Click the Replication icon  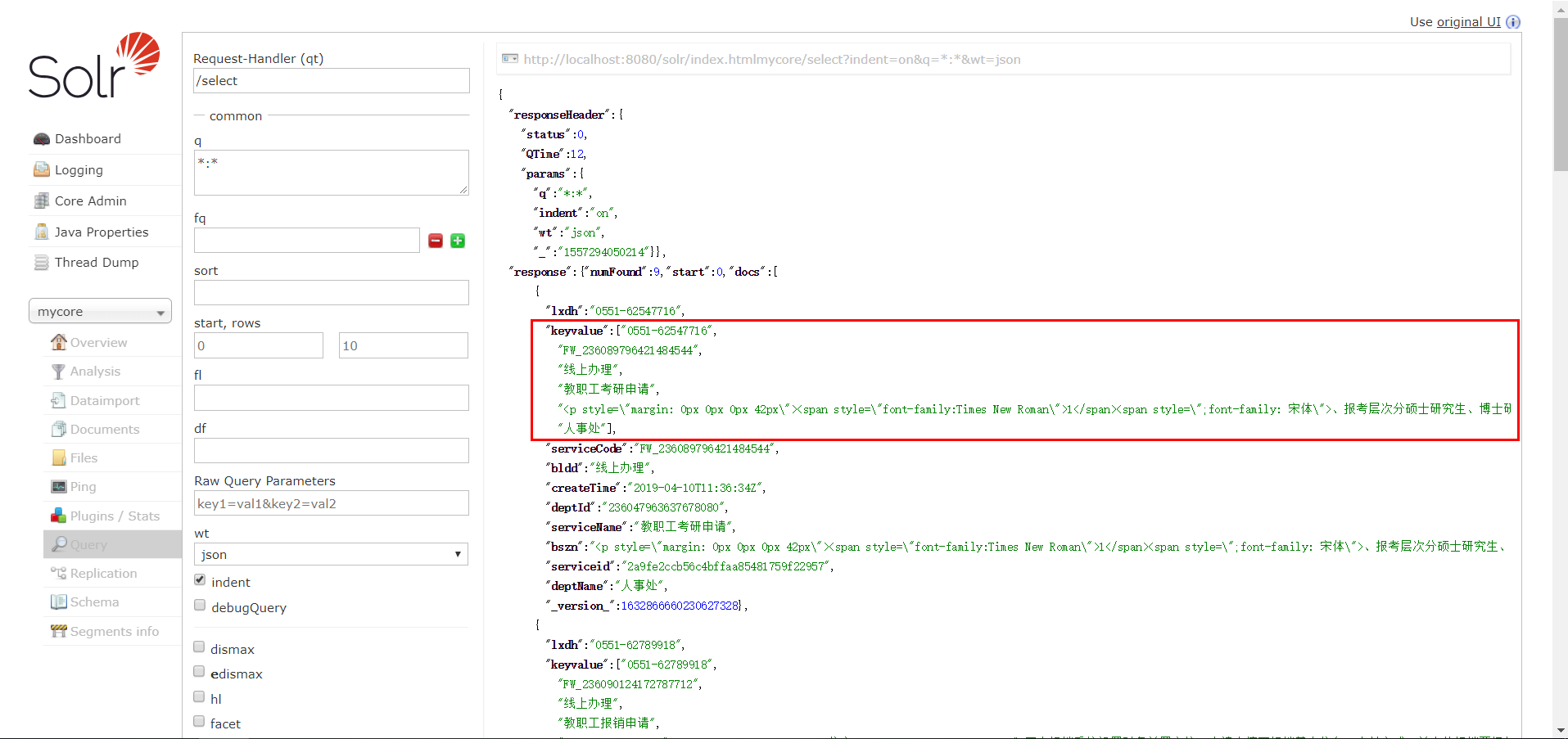(59, 573)
